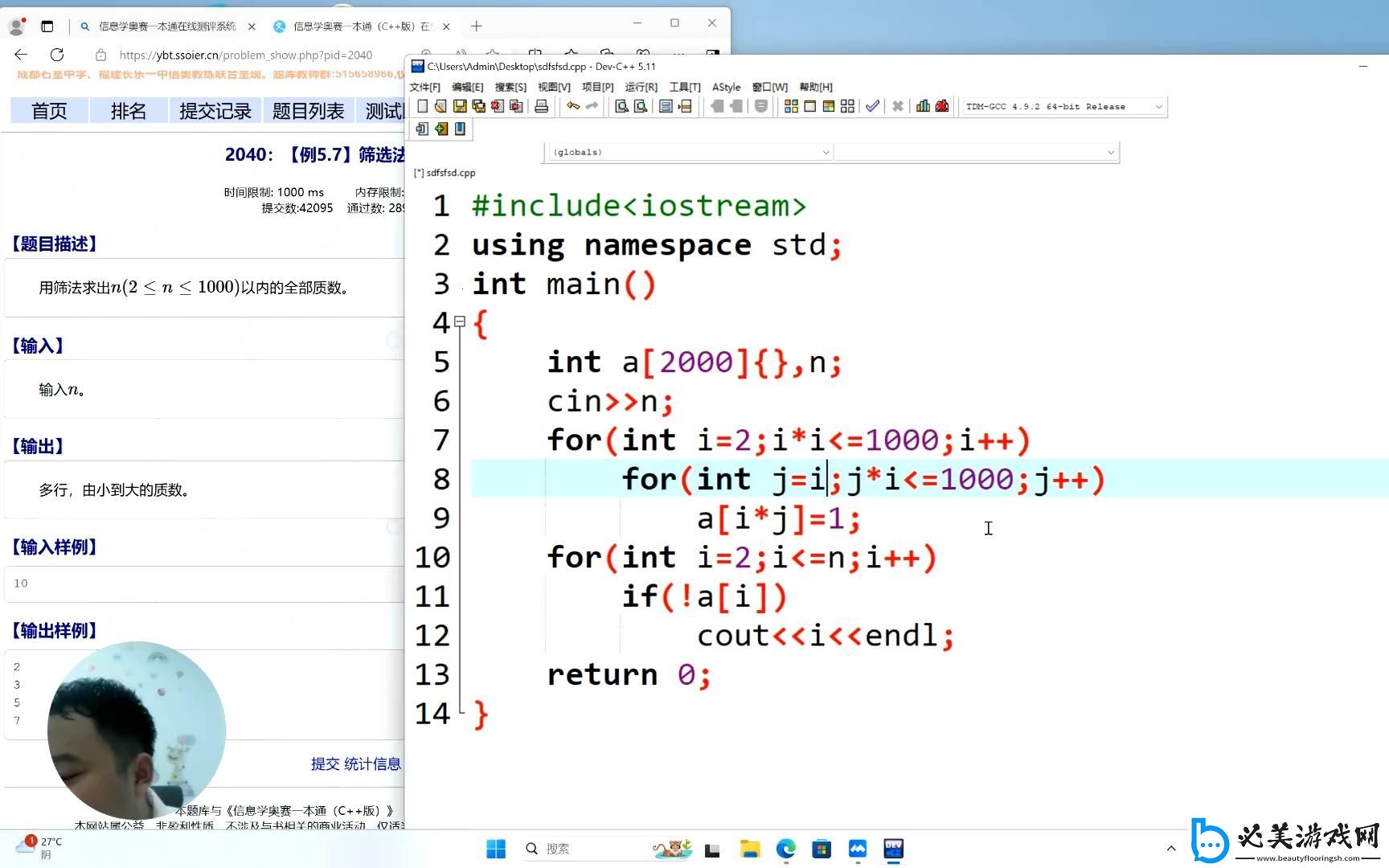Undo the last edit with the arrow icon

coord(572,106)
